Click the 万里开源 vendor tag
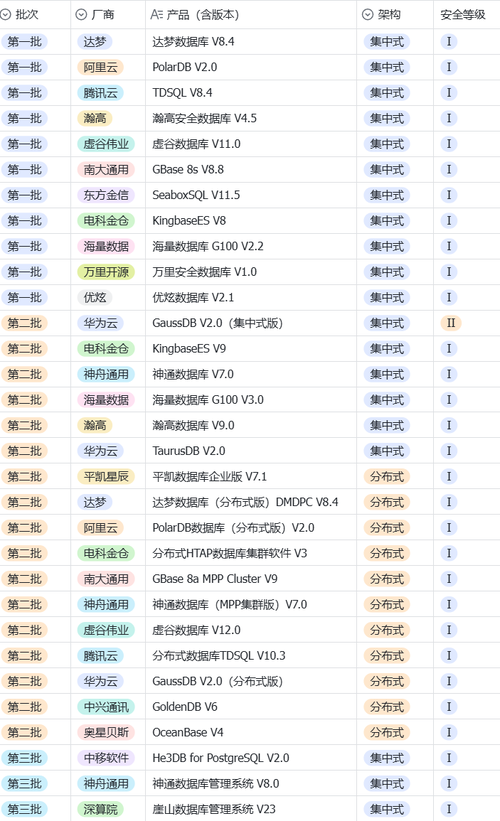The height and width of the screenshot is (821, 500). click(106, 272)
